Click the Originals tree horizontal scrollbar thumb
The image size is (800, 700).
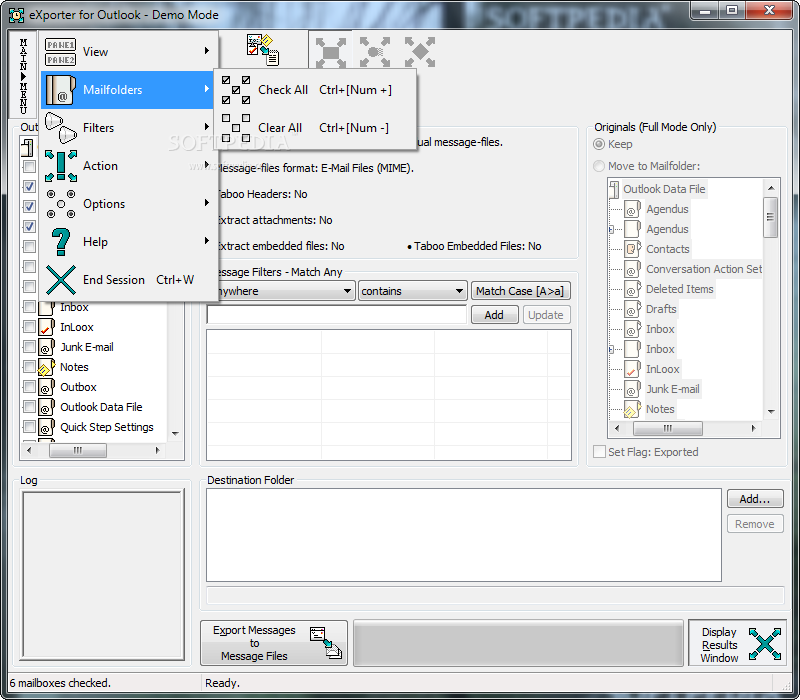click(667, 428)
